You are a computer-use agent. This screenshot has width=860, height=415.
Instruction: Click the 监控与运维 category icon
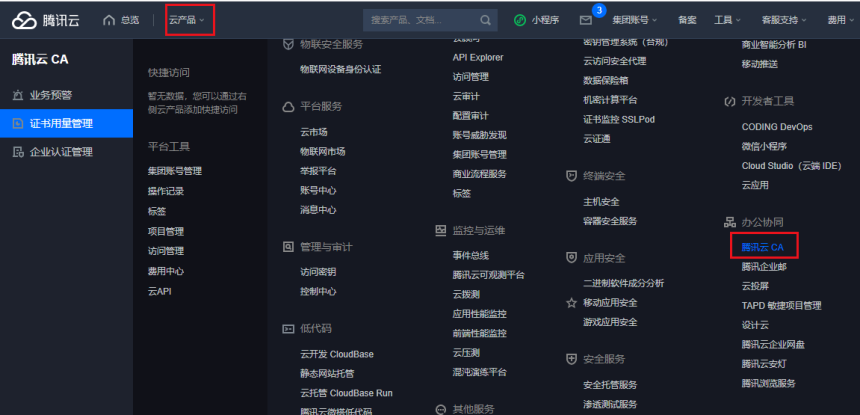[440, 230]
